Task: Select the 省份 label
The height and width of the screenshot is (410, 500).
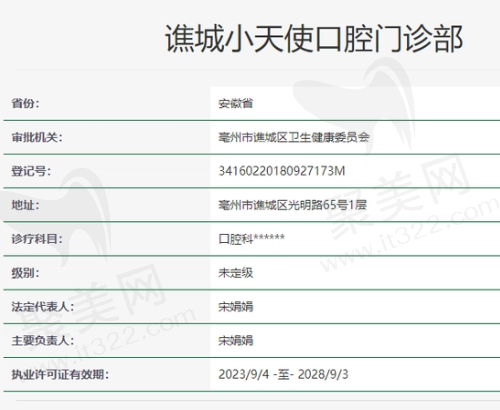Action: tap(25, 103)
